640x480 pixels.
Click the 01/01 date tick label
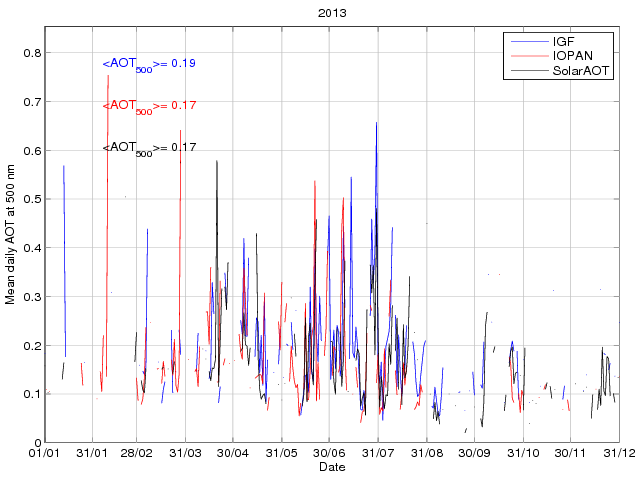click(46, 454)
